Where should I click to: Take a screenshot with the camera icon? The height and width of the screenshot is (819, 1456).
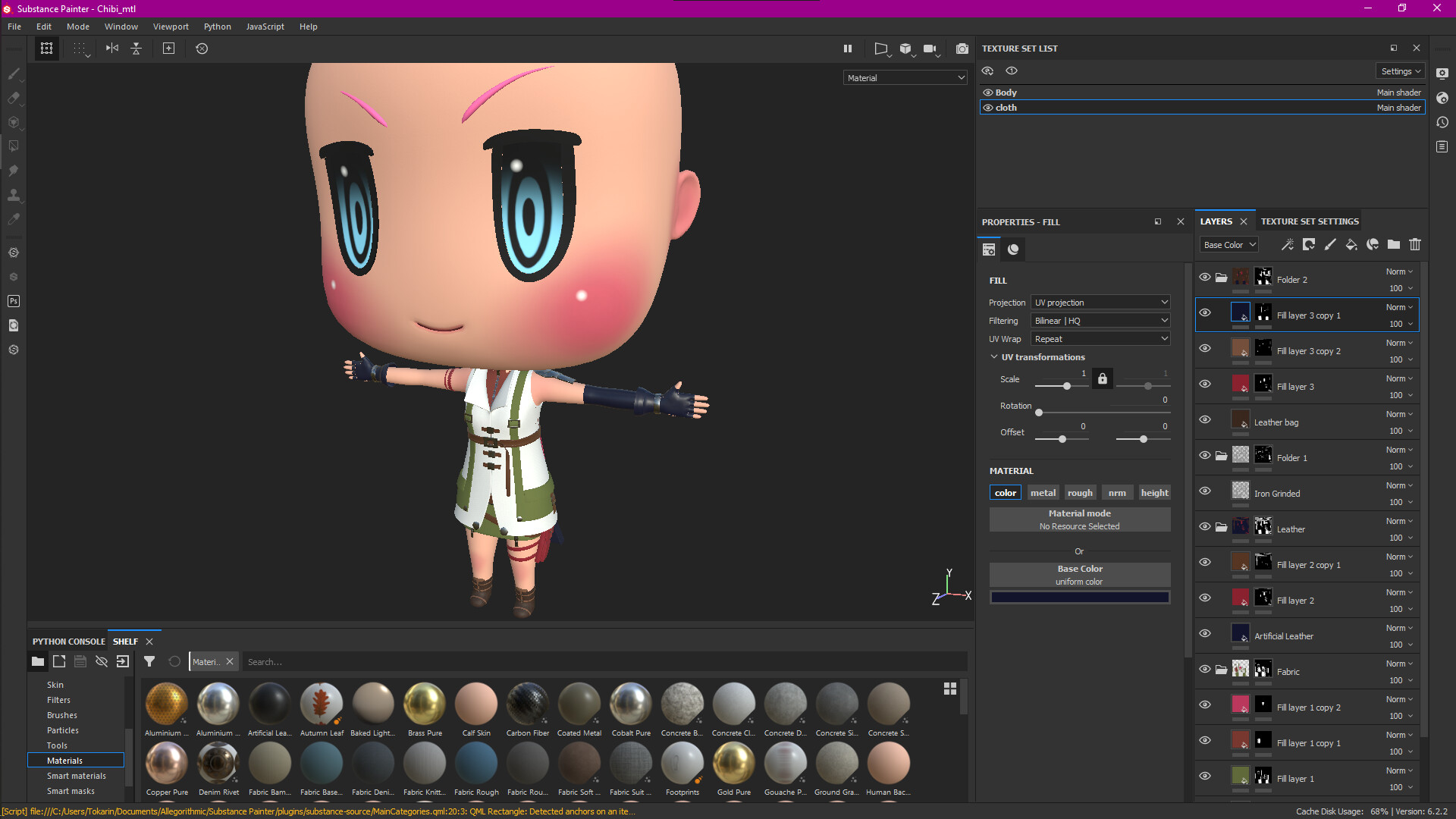(x=962, y=48)
